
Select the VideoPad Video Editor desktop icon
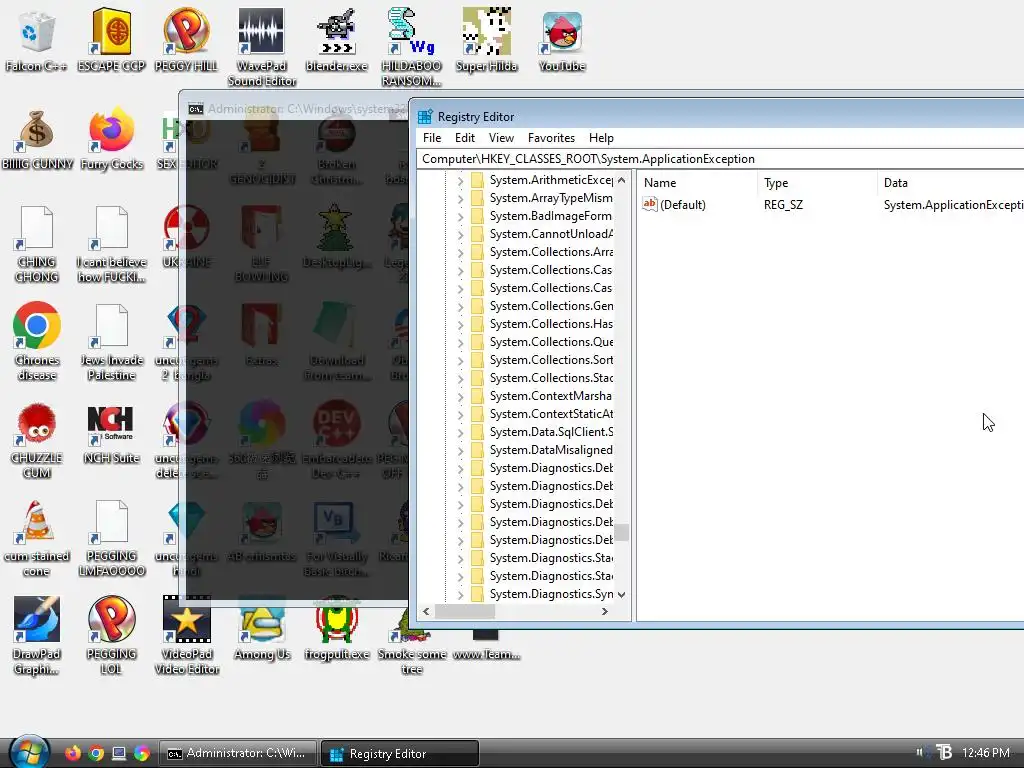pyautogui.click(x=187, y=635)
